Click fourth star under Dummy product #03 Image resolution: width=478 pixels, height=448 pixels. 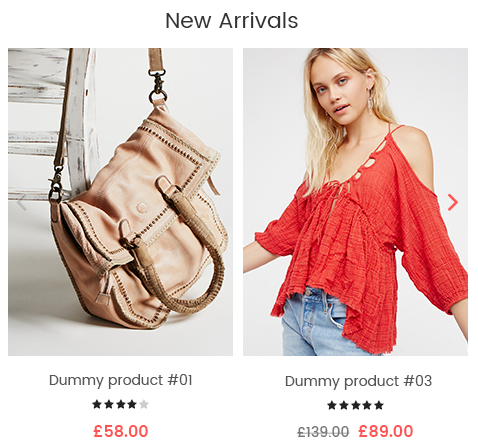367,405
